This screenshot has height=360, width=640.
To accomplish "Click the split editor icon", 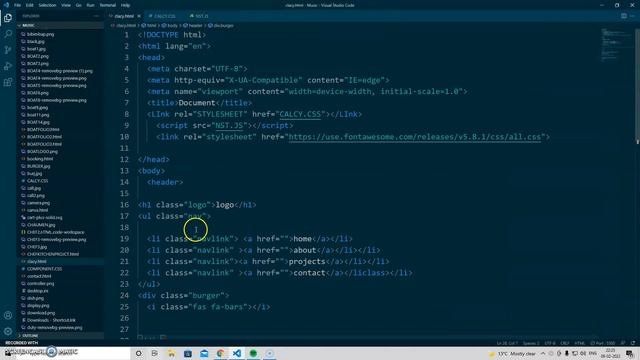I will coord(624,16).
